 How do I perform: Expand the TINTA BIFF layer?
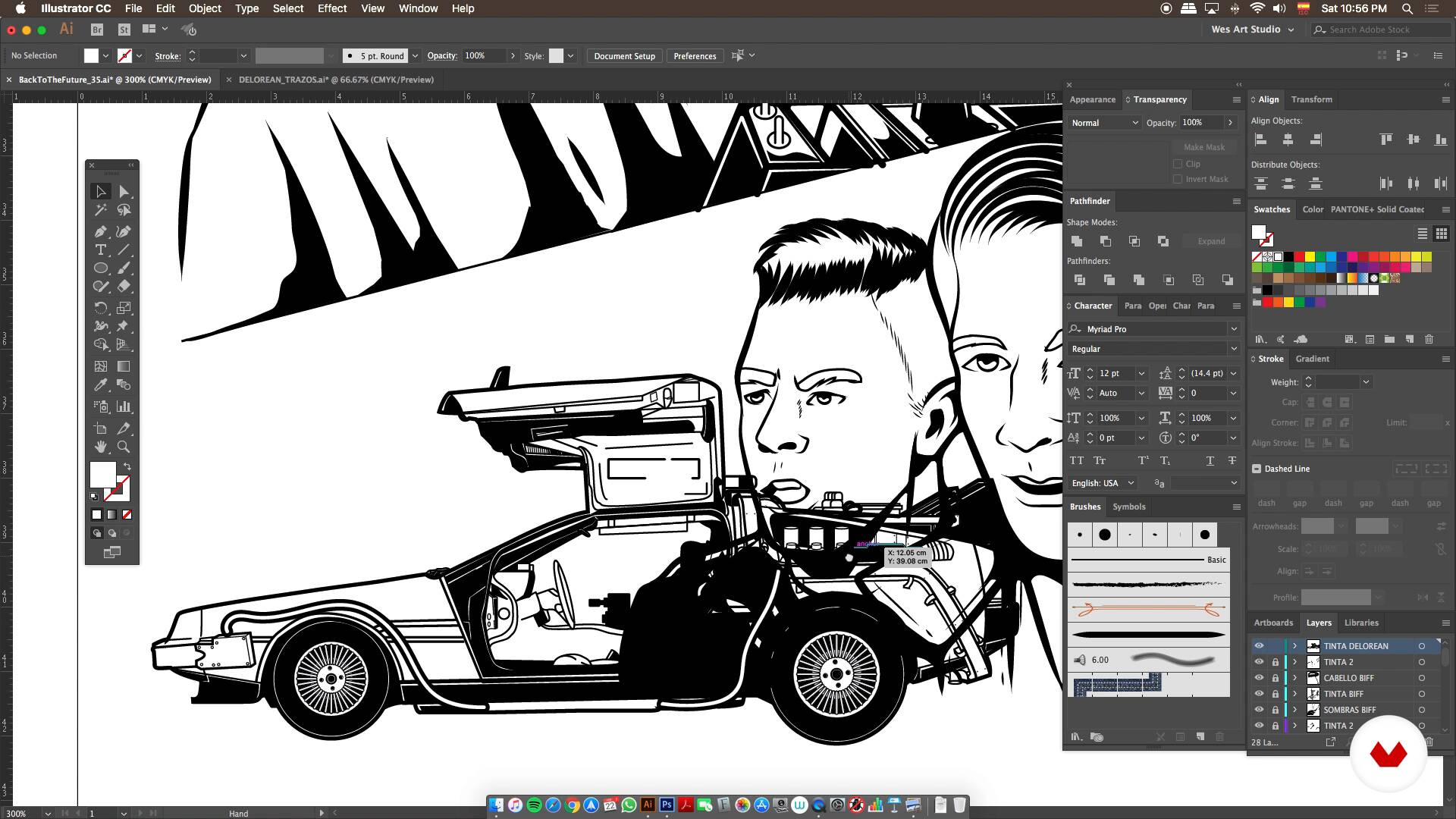pyautogui.click(x=1295, y=694)
